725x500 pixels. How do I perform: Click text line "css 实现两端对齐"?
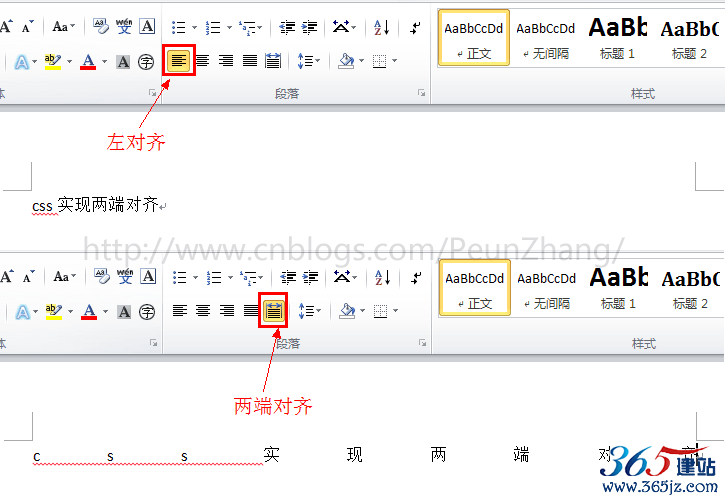coord(95,204)
